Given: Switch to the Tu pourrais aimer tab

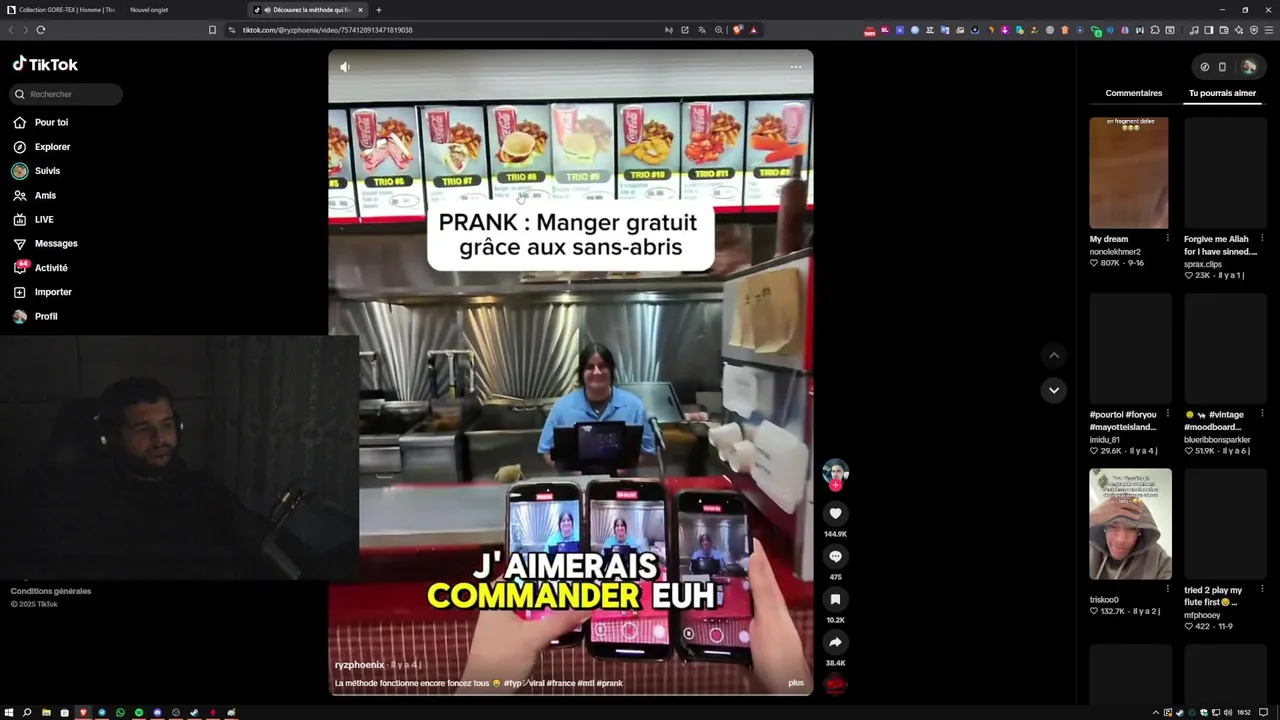Looking at the screenshot, I should pyautogui.click(x=1222, y=93).
